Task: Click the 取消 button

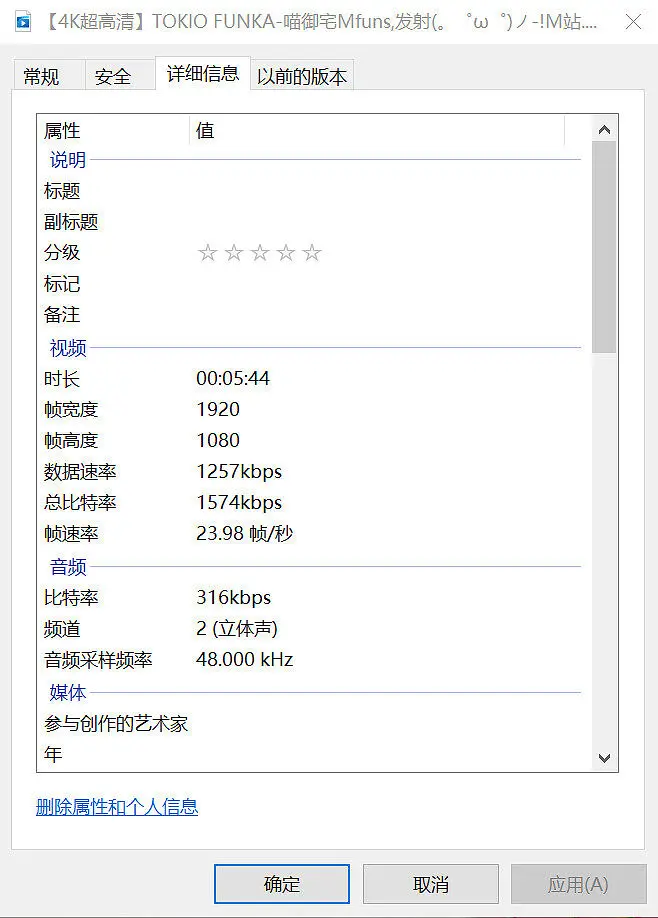Action: click(431, 884)
